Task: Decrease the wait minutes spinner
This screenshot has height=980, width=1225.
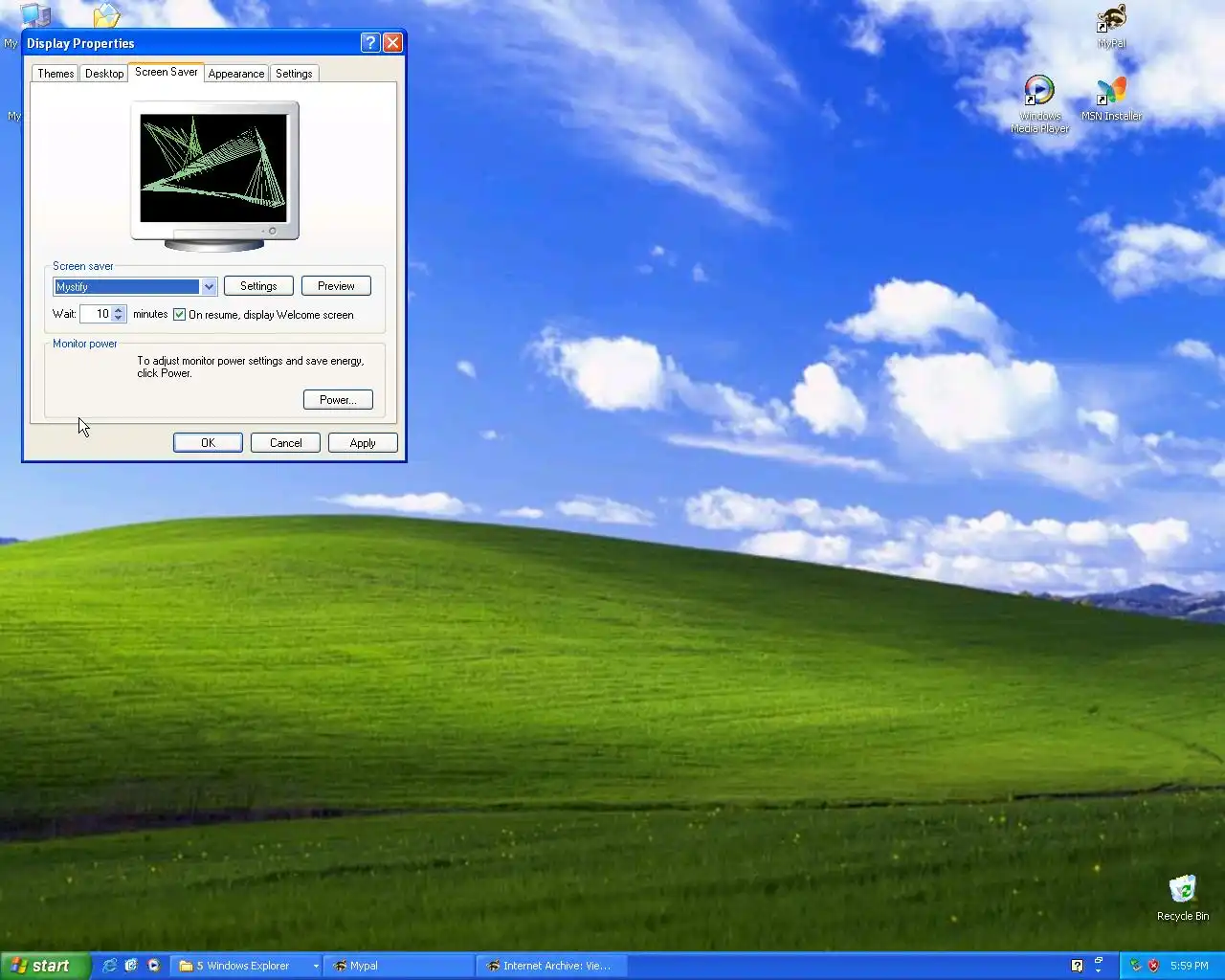Action: click(119, 319)
